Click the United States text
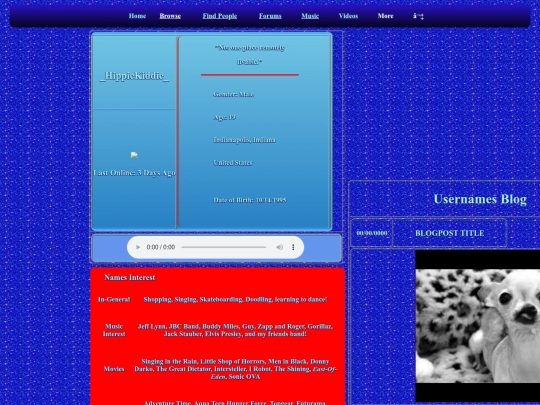Image resolution: width=540 pixels, height=405 pixels. [x=233, y=163]
